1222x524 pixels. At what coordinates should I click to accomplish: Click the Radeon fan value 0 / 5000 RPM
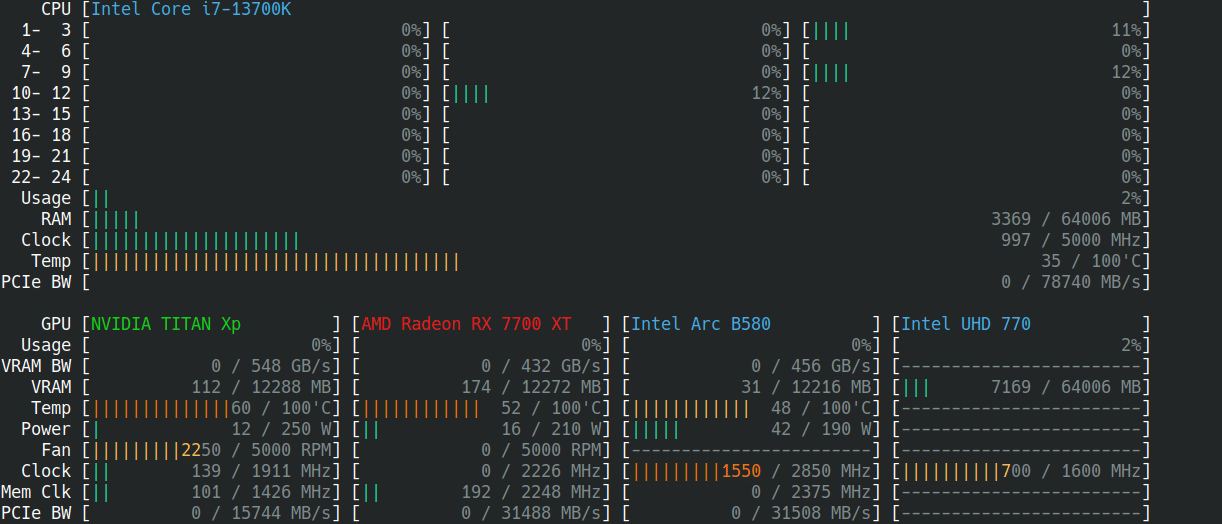(x=541, y=450)
